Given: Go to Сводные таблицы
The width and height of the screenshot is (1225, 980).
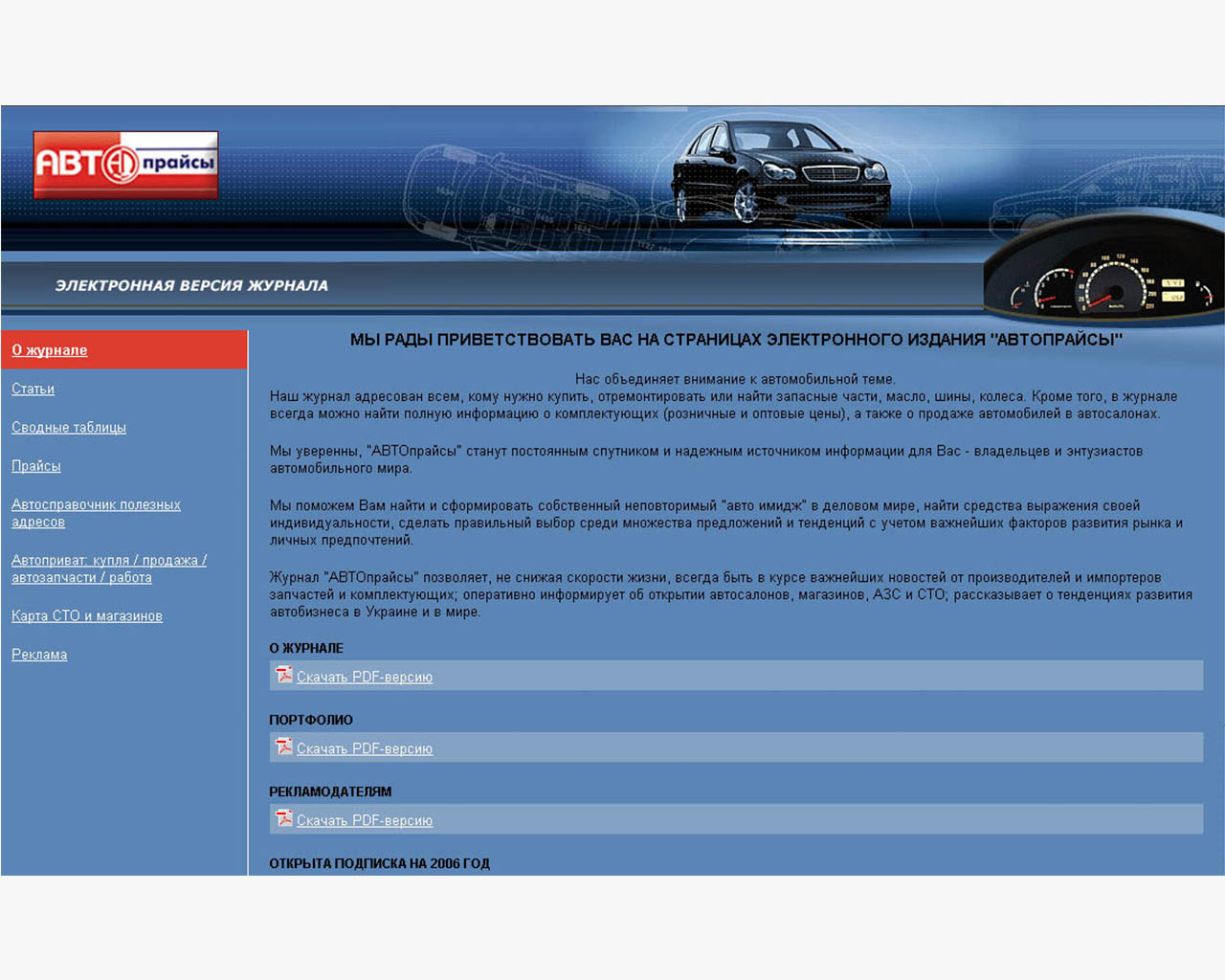Looking at the screenshot, I should pos(69,427).
